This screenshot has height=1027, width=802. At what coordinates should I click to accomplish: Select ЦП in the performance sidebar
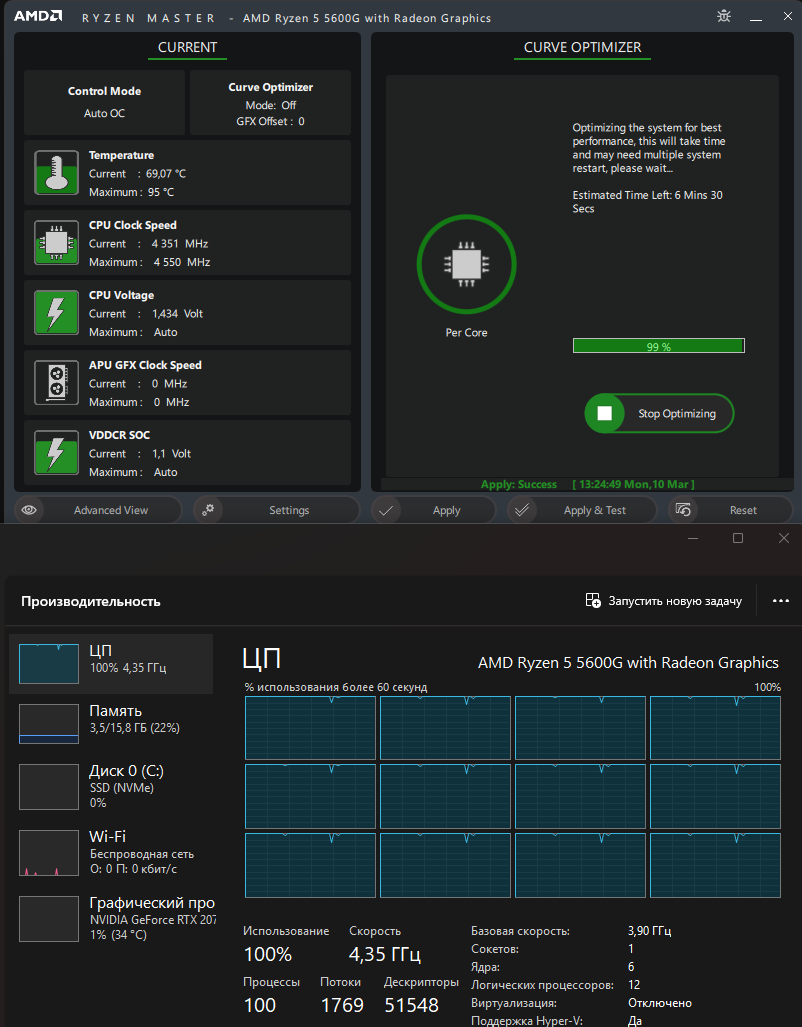tap(111, 663)
